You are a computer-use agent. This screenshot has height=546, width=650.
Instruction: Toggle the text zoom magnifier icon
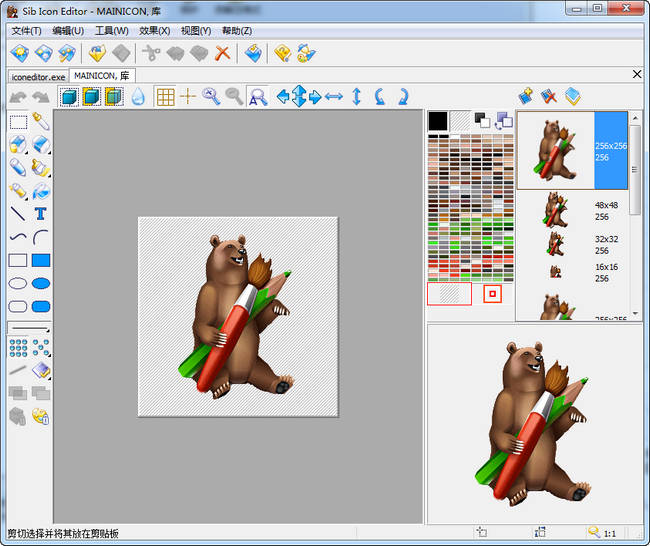[x=257, y=97]
